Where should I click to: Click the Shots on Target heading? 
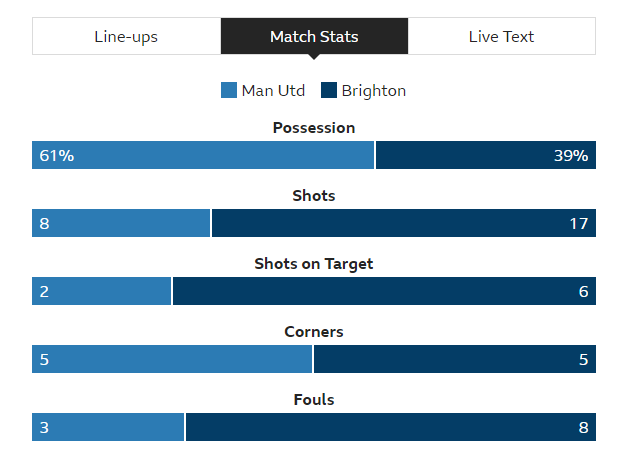(x=314, y=264)
